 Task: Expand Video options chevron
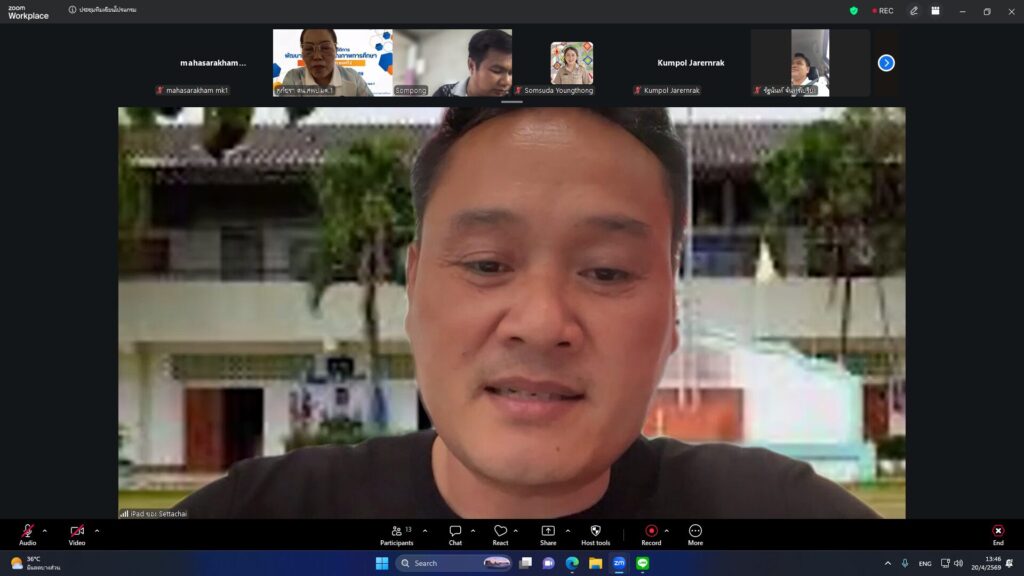tap(97, 531)
